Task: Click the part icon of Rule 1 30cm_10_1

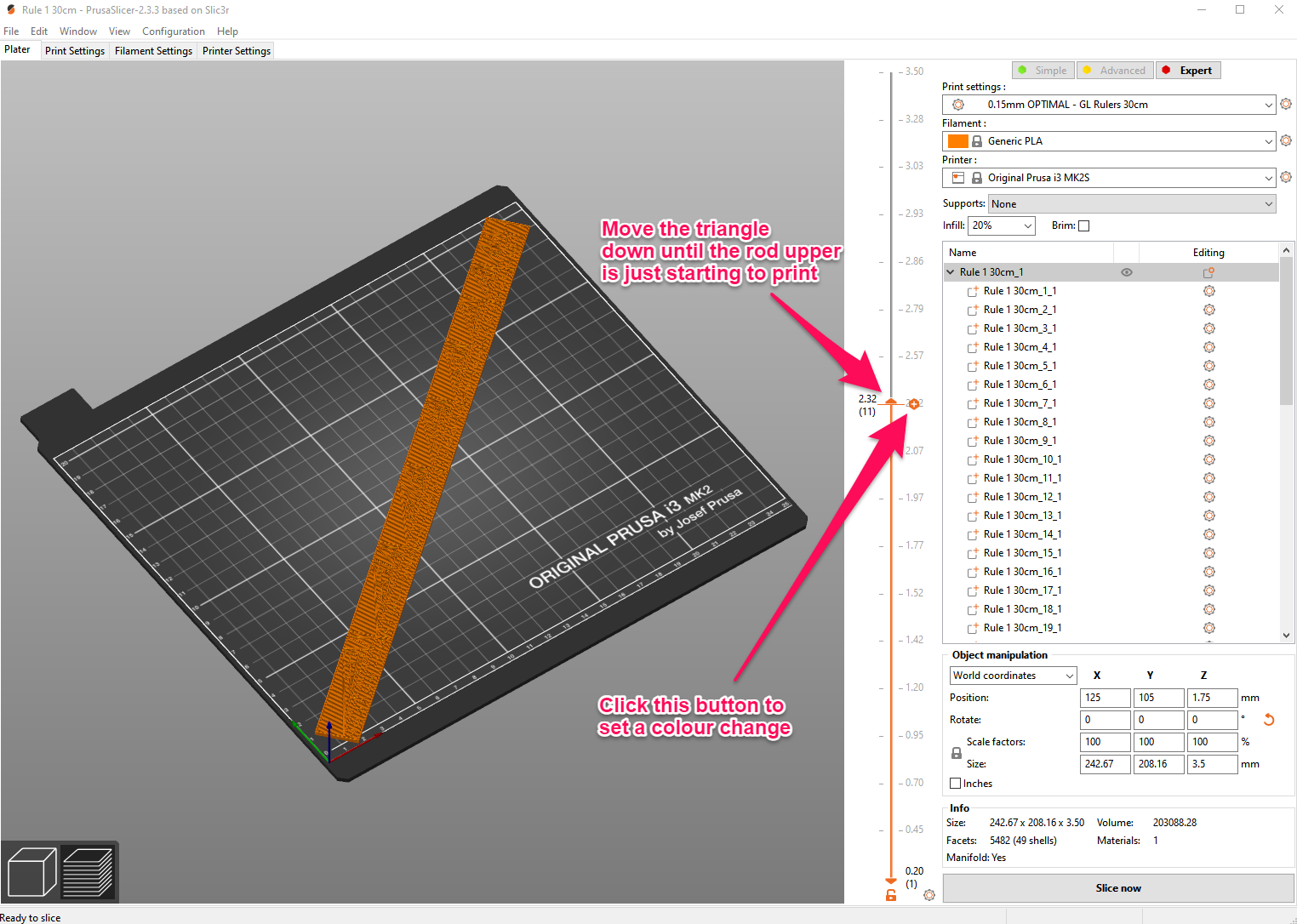Action: tap(973, 460)
